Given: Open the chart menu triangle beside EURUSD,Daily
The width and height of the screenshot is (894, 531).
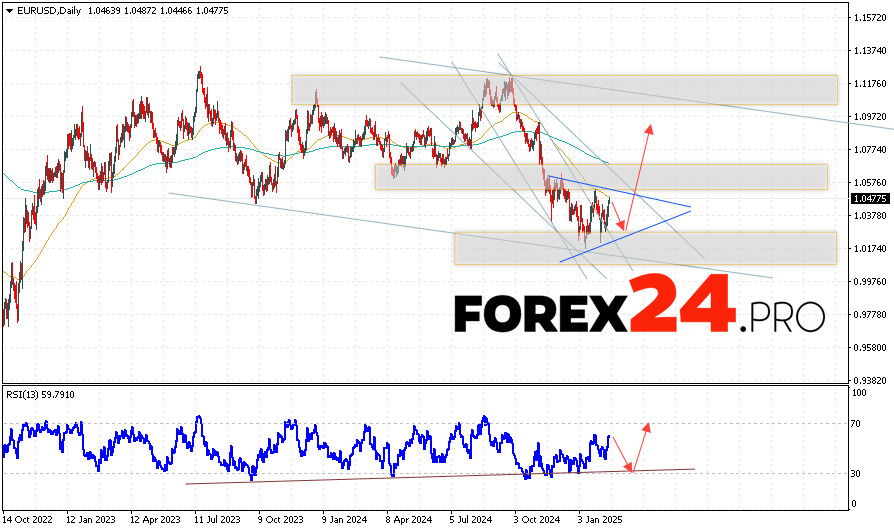Looking at the screenshot, I should (x=9, y=11).
